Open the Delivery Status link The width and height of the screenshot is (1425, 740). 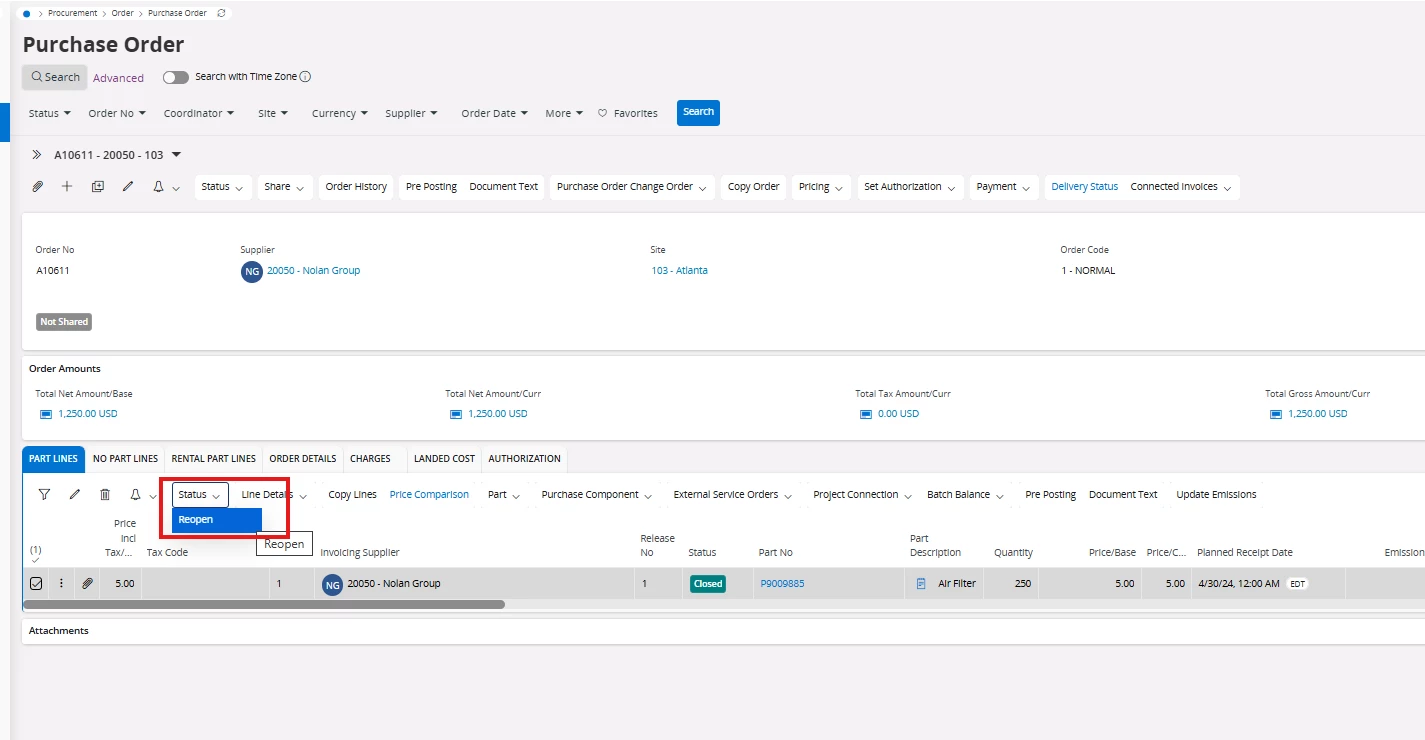[1084, 187]
